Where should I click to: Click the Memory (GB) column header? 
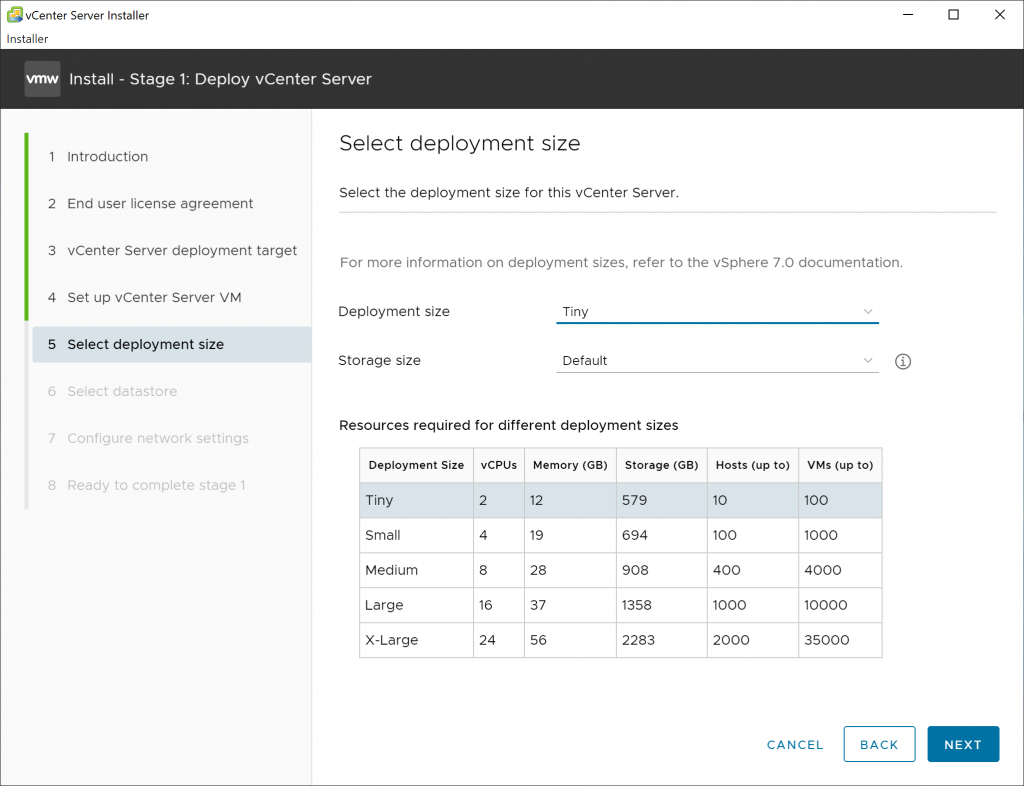[570, 465]
